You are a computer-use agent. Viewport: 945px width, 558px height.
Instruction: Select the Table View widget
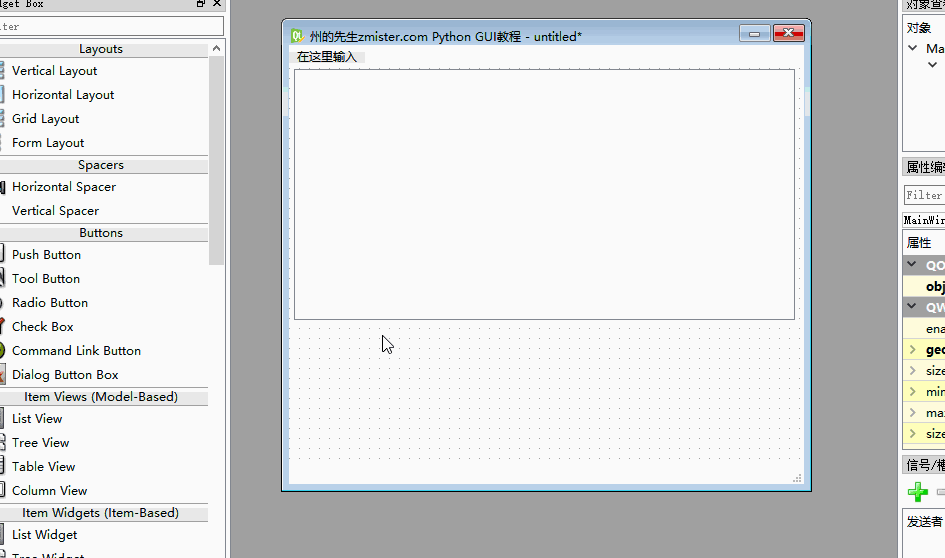(x=43, y=466)
